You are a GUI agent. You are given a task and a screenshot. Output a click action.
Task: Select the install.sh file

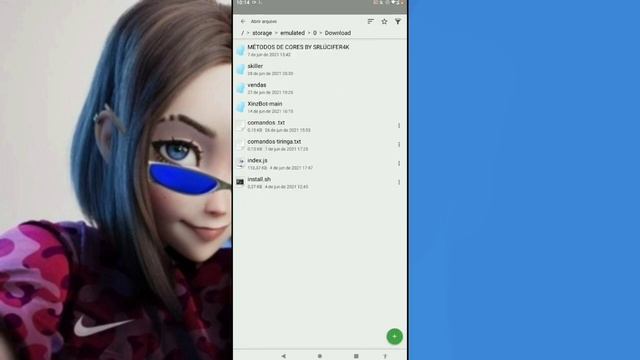click(x=320, y=182)
